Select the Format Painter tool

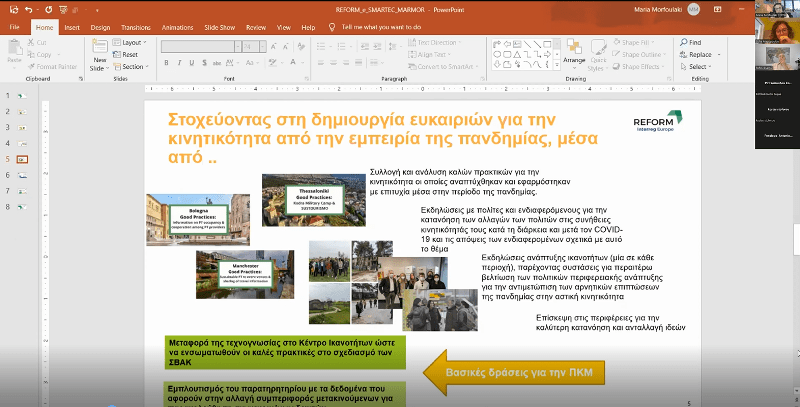(x=49, y=67)
